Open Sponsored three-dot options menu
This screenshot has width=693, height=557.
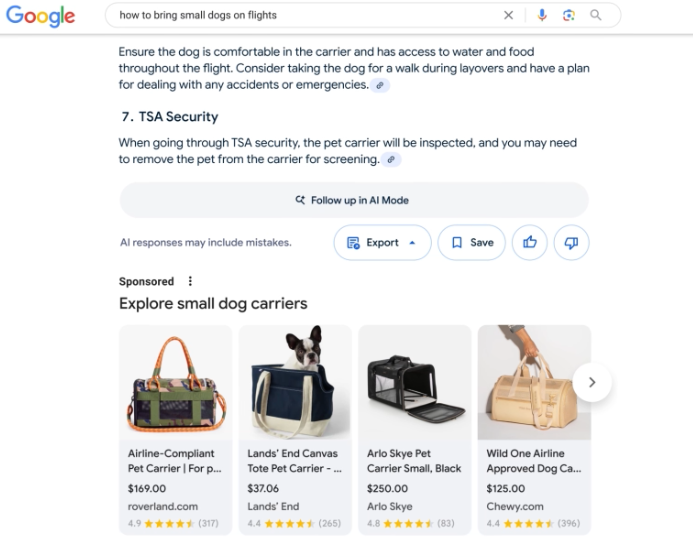coord(190,282)
